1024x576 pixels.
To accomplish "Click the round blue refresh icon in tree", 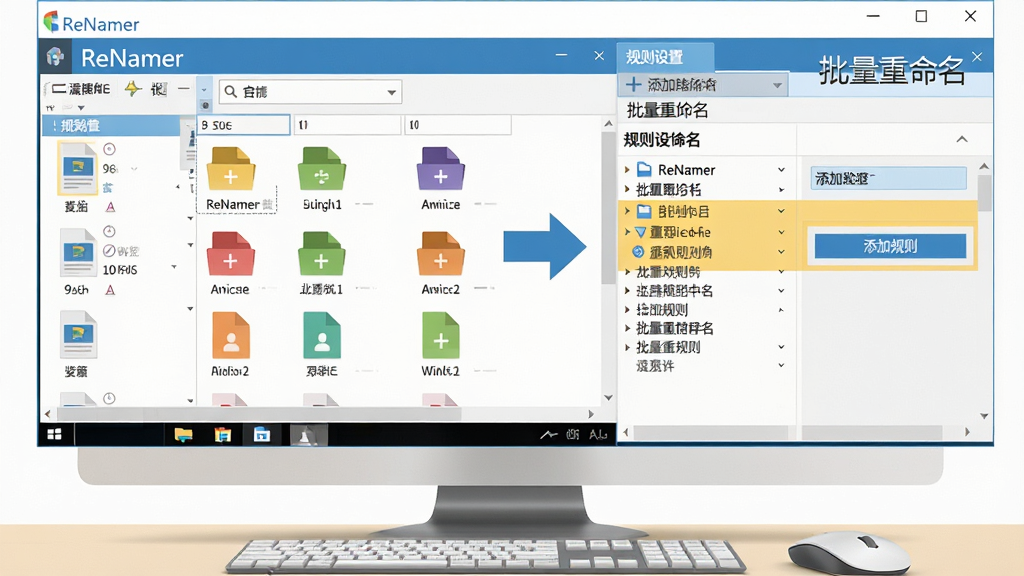I will 638,251.
